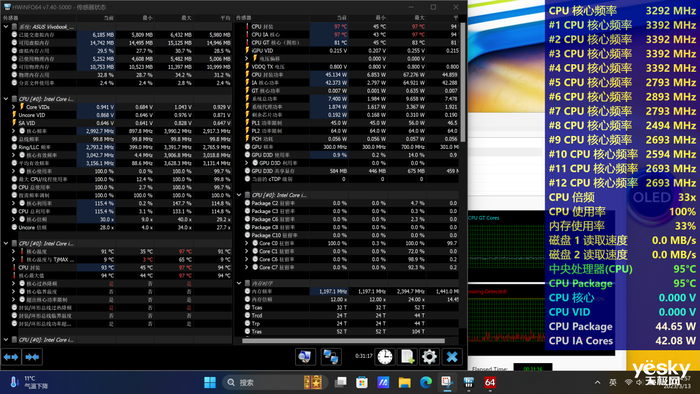Image resolution: width=700 pixels, height=394 pixels.
Task: Expand the 核心频率 row in left panel
Action: click(13, 131)
